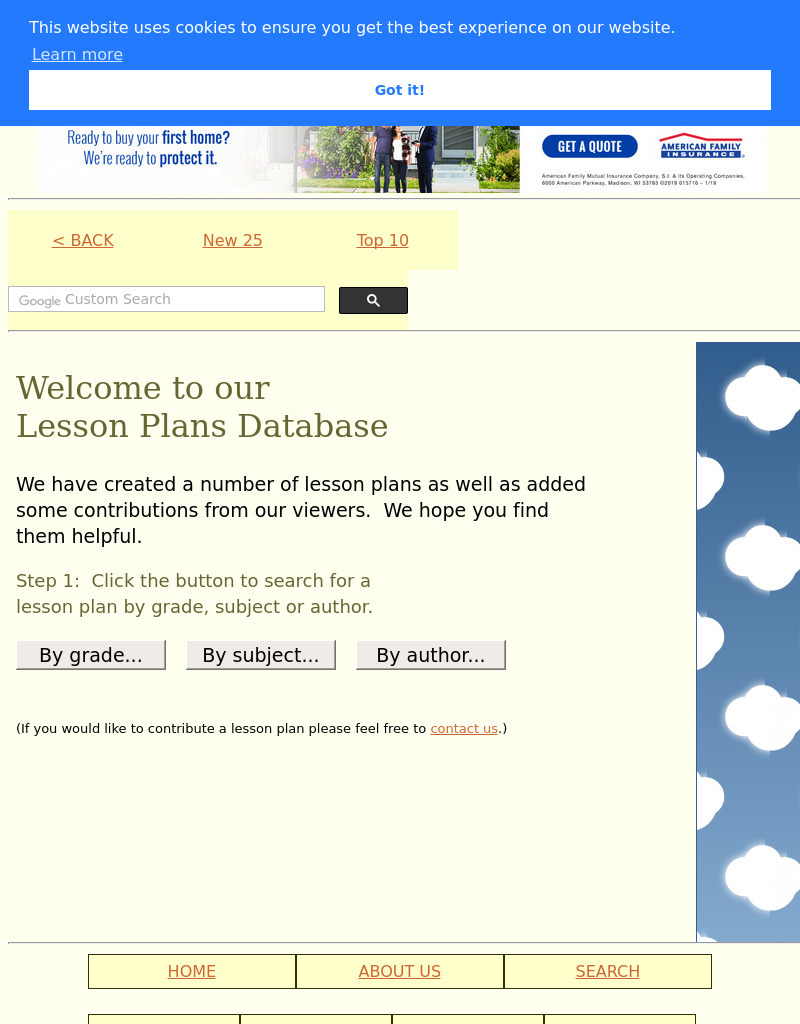Search lesson plans By grade...

(x=91, y=655)
